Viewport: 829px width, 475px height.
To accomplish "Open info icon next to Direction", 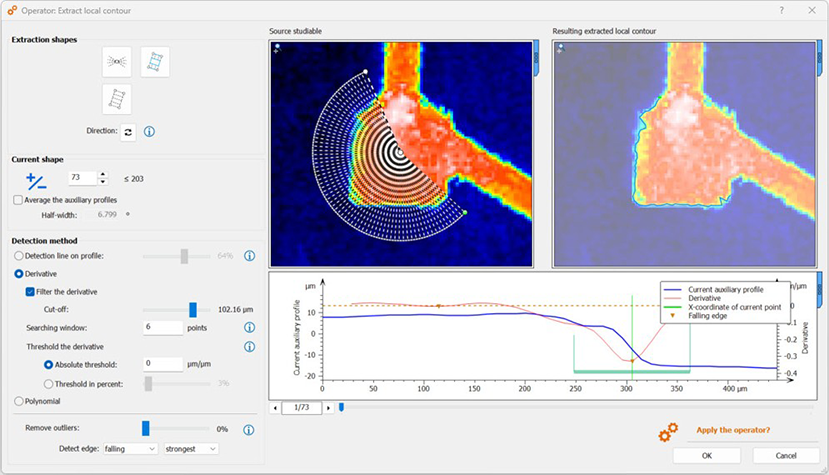I will point(149,131).
